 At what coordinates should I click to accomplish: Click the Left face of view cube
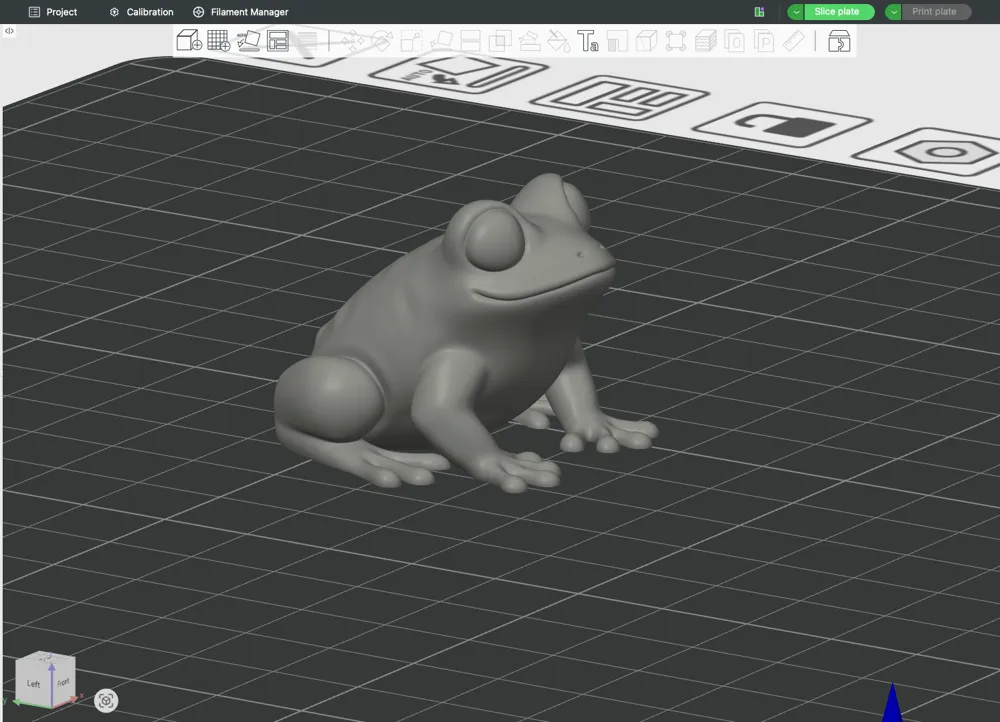[33, 683]
